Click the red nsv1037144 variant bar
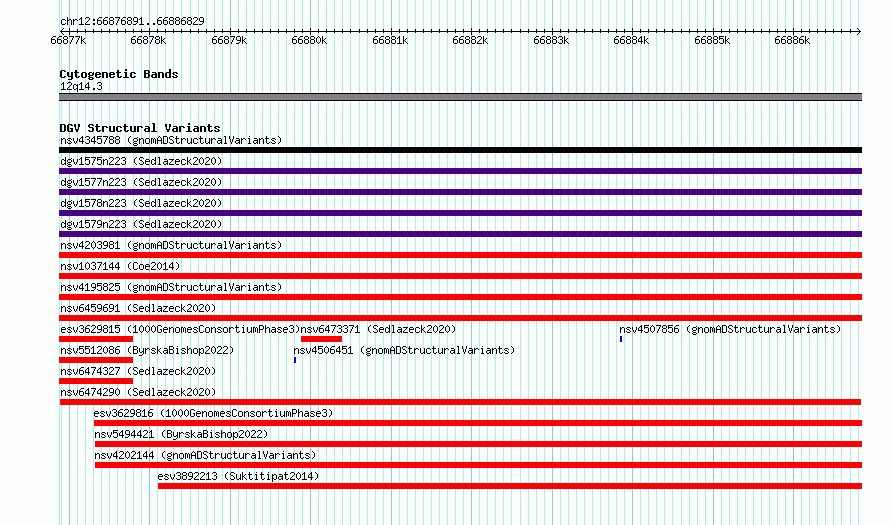Screen dimensions: 890x525 tap(460, 276)
